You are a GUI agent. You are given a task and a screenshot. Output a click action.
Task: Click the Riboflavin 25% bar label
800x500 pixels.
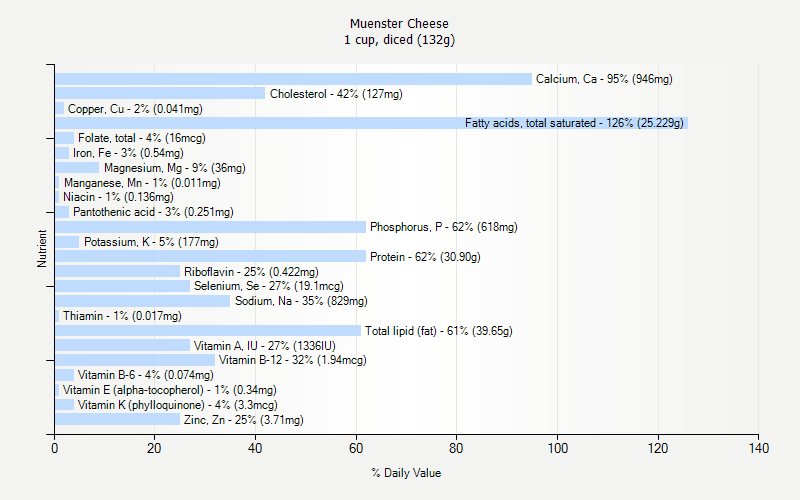click(251, 272)
